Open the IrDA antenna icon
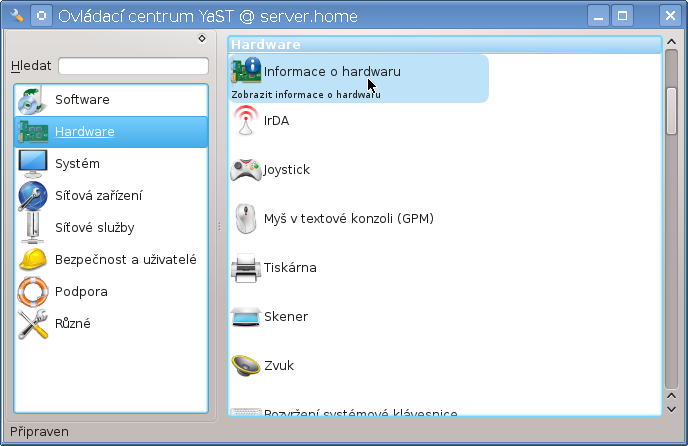This screenshot has width=688, height=446. 246,120
